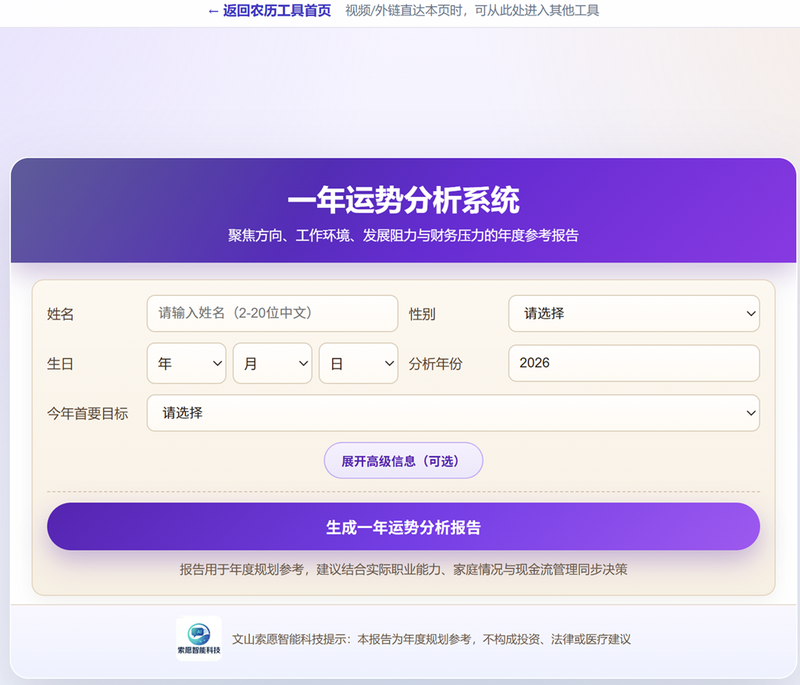This screenshot has width=800, height=685.
Task: Open the 性别 gender dropdown
Action: [x=634, y=313]
